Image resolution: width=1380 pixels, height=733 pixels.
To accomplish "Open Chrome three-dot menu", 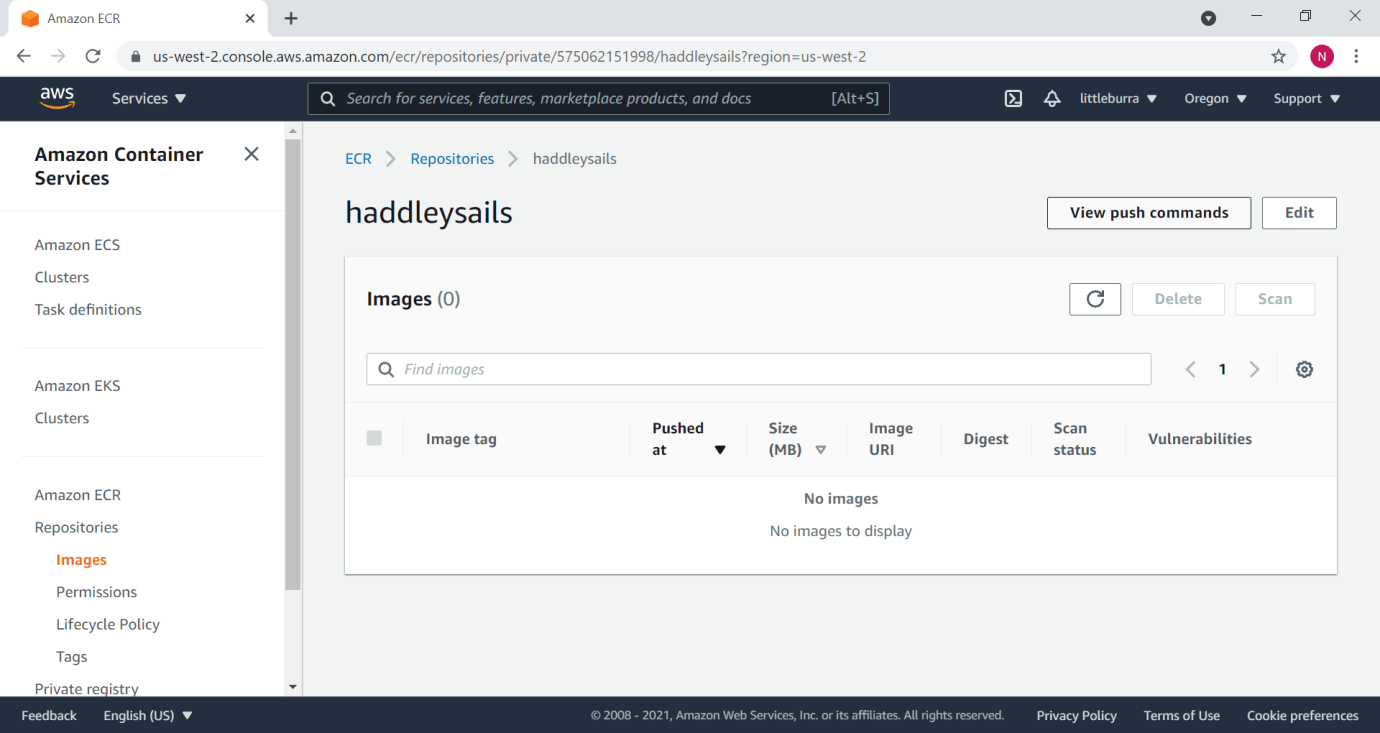I will click(1356, 57).
